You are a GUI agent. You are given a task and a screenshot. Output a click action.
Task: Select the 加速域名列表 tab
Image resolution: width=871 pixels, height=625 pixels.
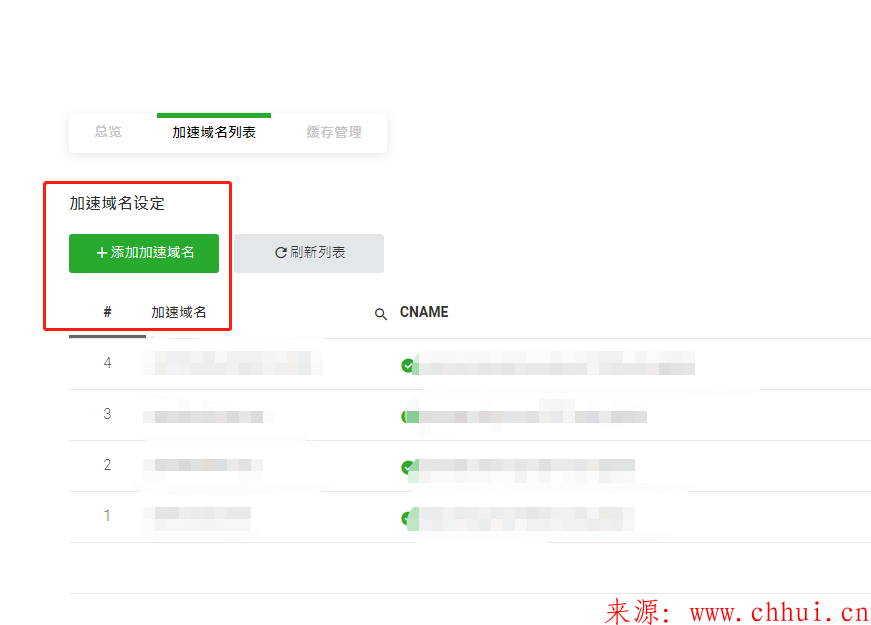click(x=214, y=132)
